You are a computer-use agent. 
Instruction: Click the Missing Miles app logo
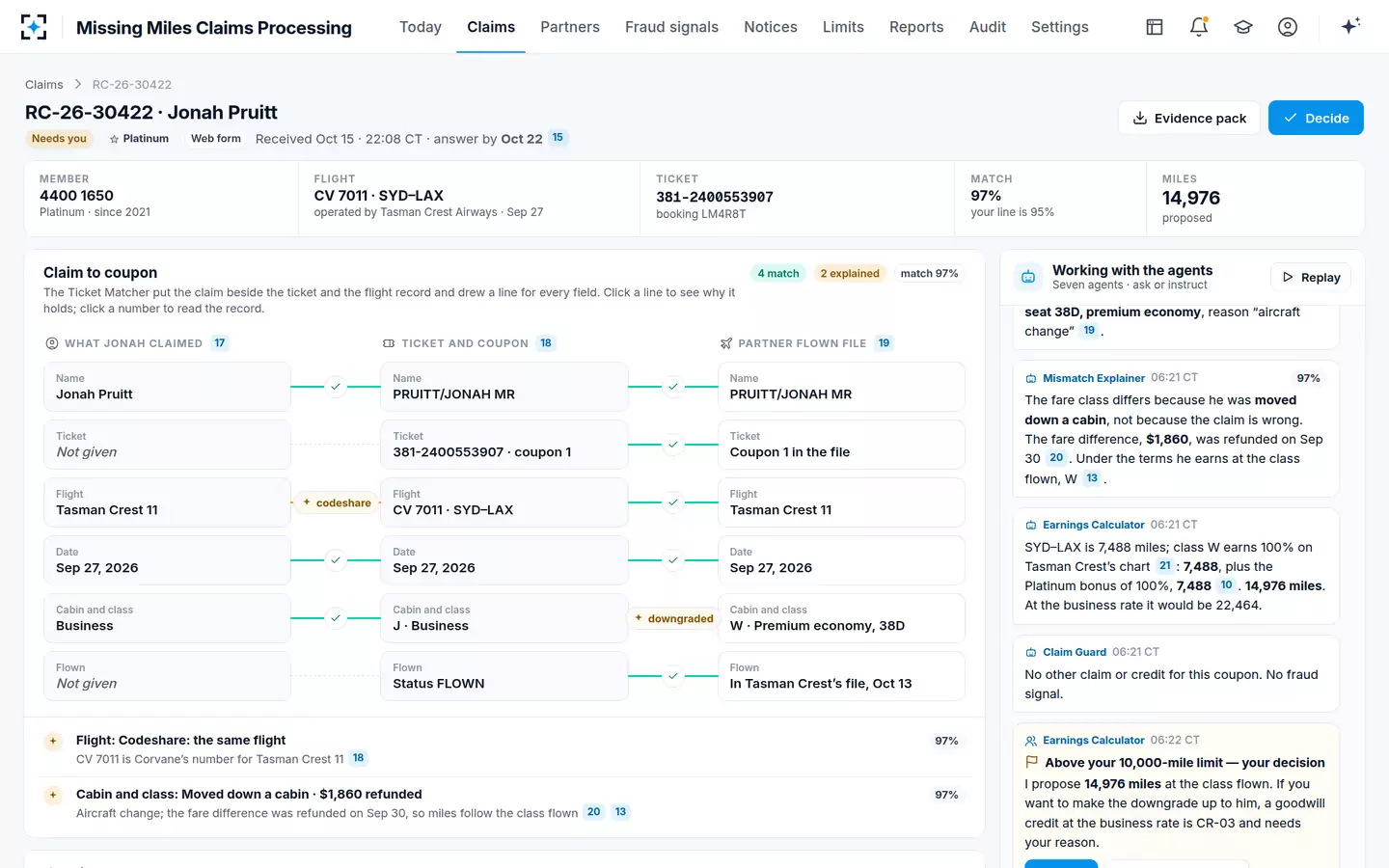coord(34,27)
